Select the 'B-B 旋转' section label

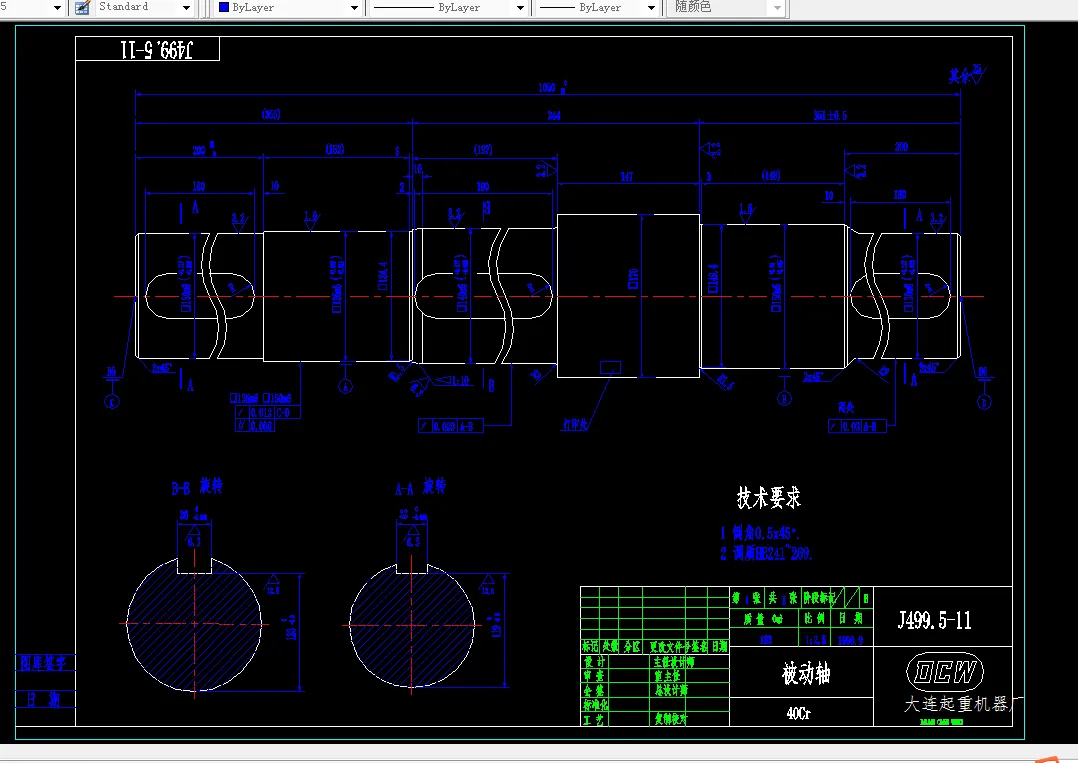[x=197, y=487]
